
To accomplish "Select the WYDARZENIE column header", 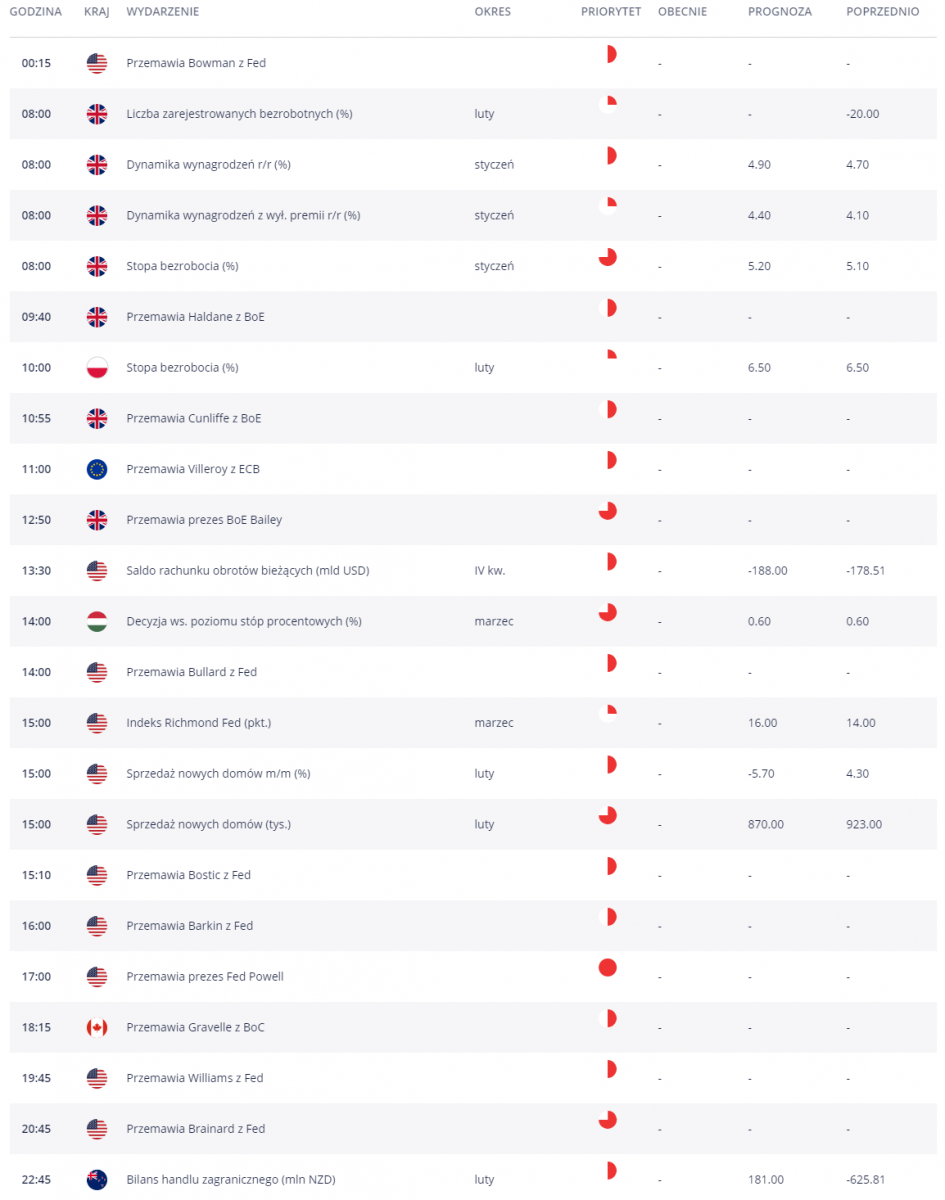I will (x=162, y=12).
